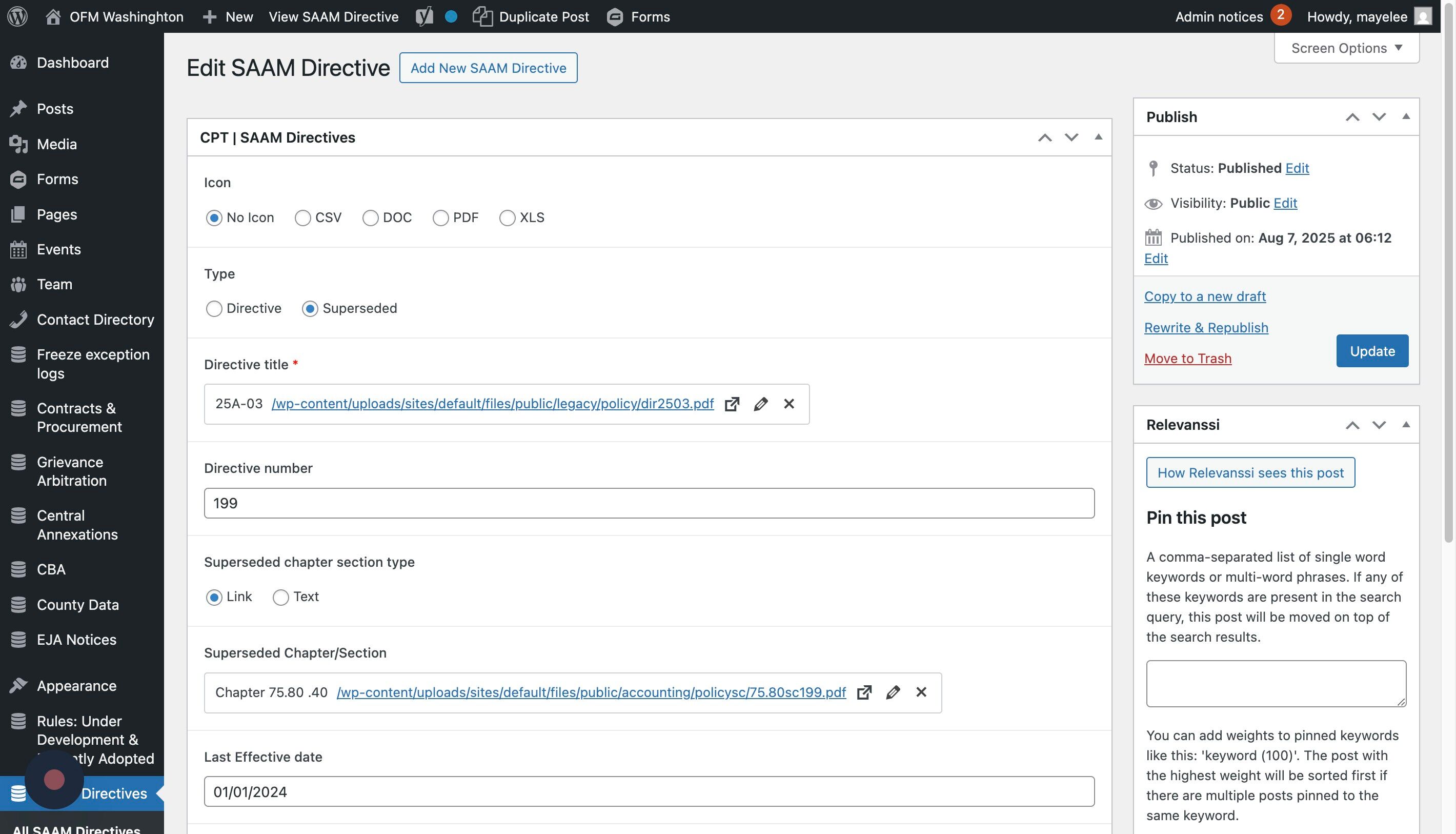Open dir2503.pdf link in new tab icon
This screenshot has width=1456, height=834.
pos(732,404)
